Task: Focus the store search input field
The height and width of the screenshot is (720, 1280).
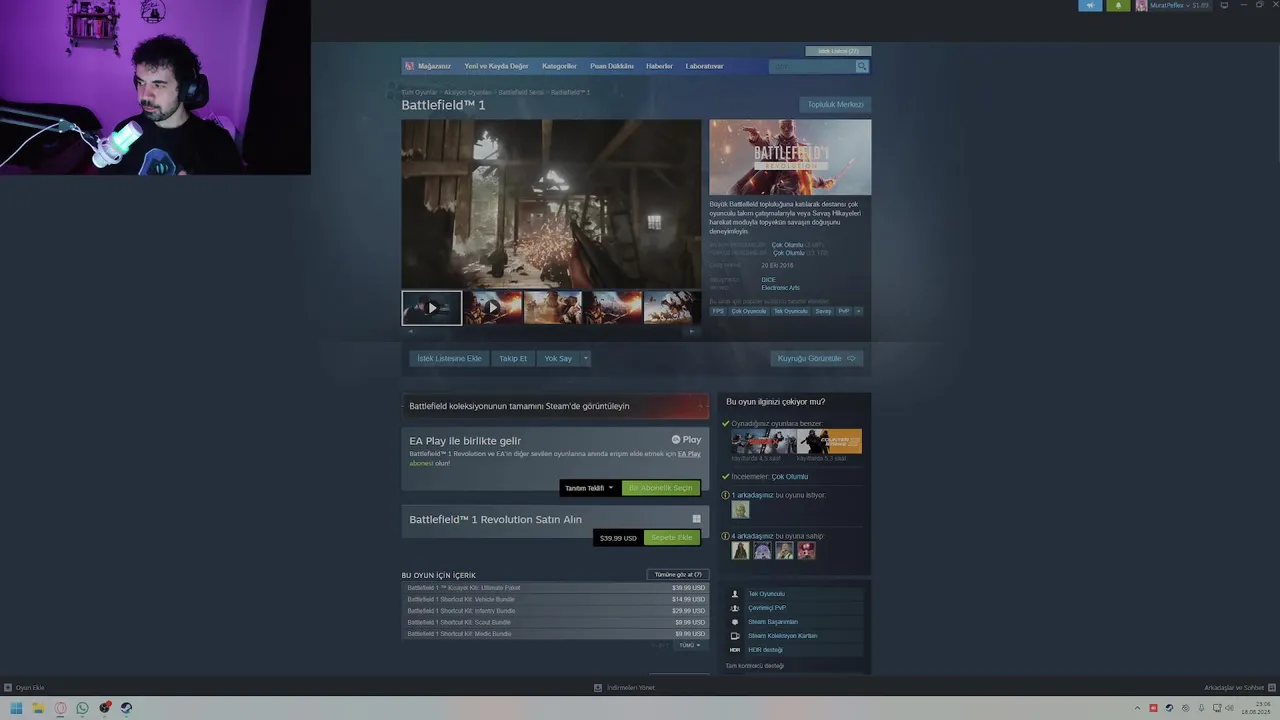Action: pyautogui.click(x=811, y=66)
